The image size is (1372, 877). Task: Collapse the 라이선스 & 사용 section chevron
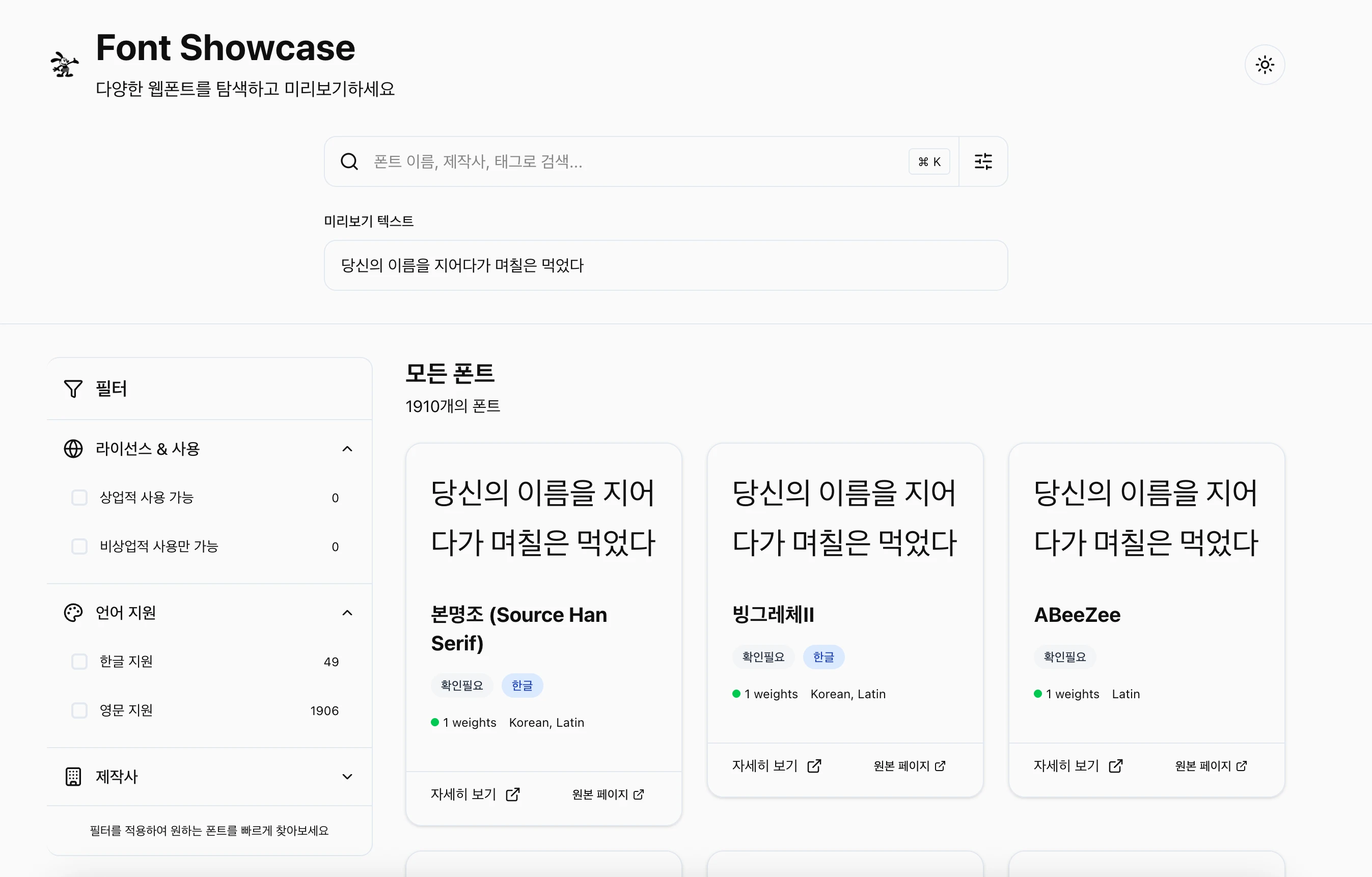(347, 449)
